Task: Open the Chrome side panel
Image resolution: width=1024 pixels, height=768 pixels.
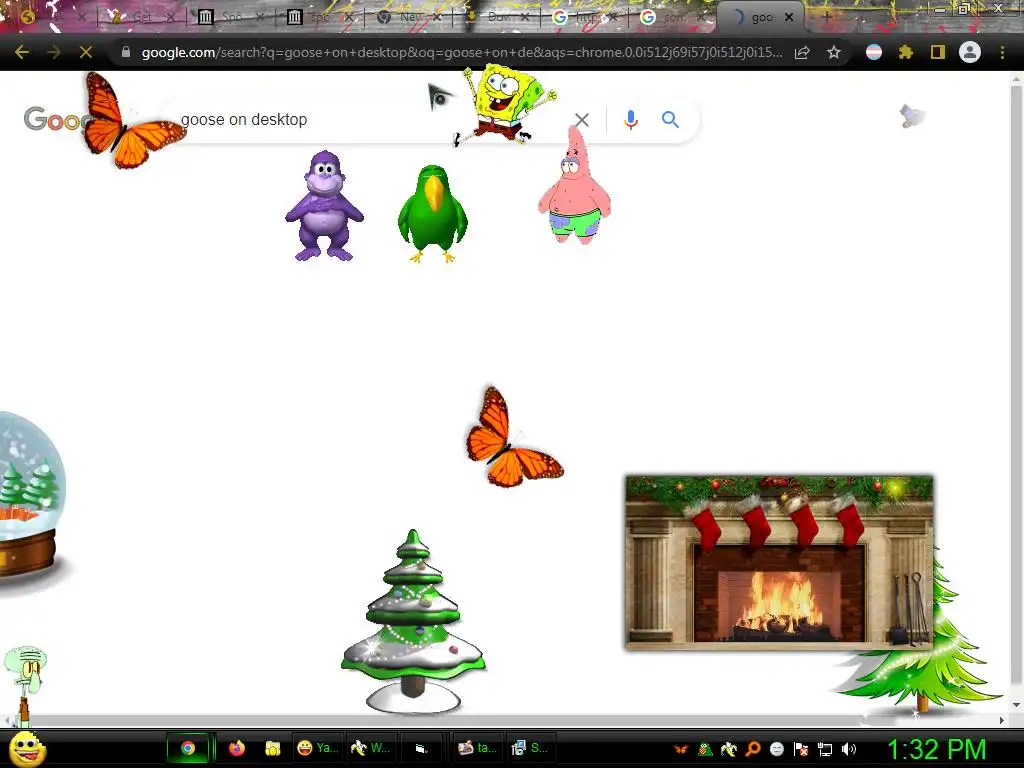Action: coord(938,52)
